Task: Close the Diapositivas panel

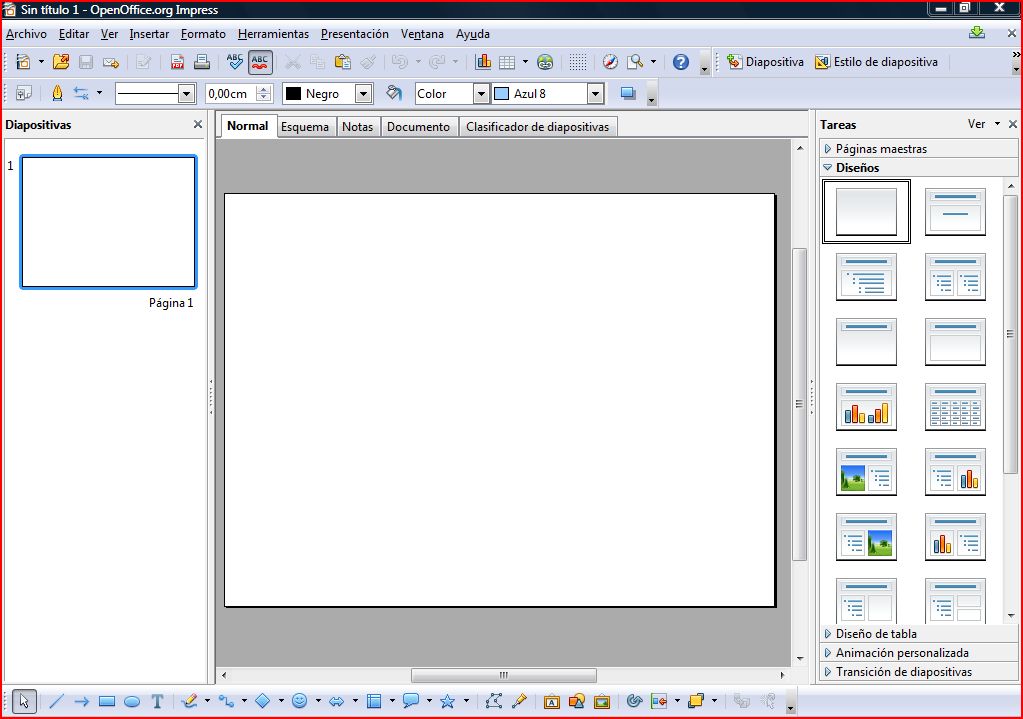Action: (198, 124)
